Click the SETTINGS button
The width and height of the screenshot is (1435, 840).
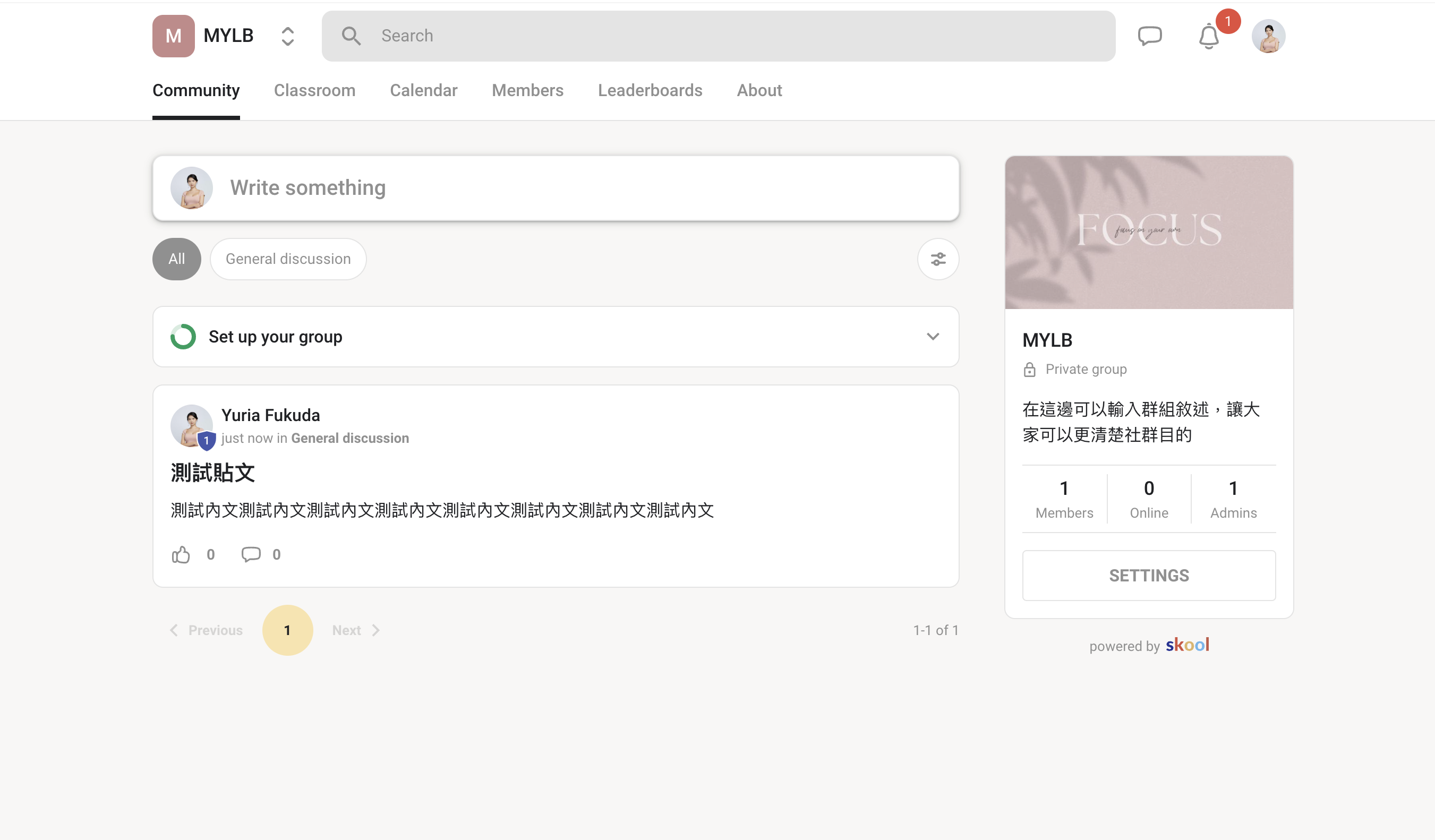(1149, 576)
